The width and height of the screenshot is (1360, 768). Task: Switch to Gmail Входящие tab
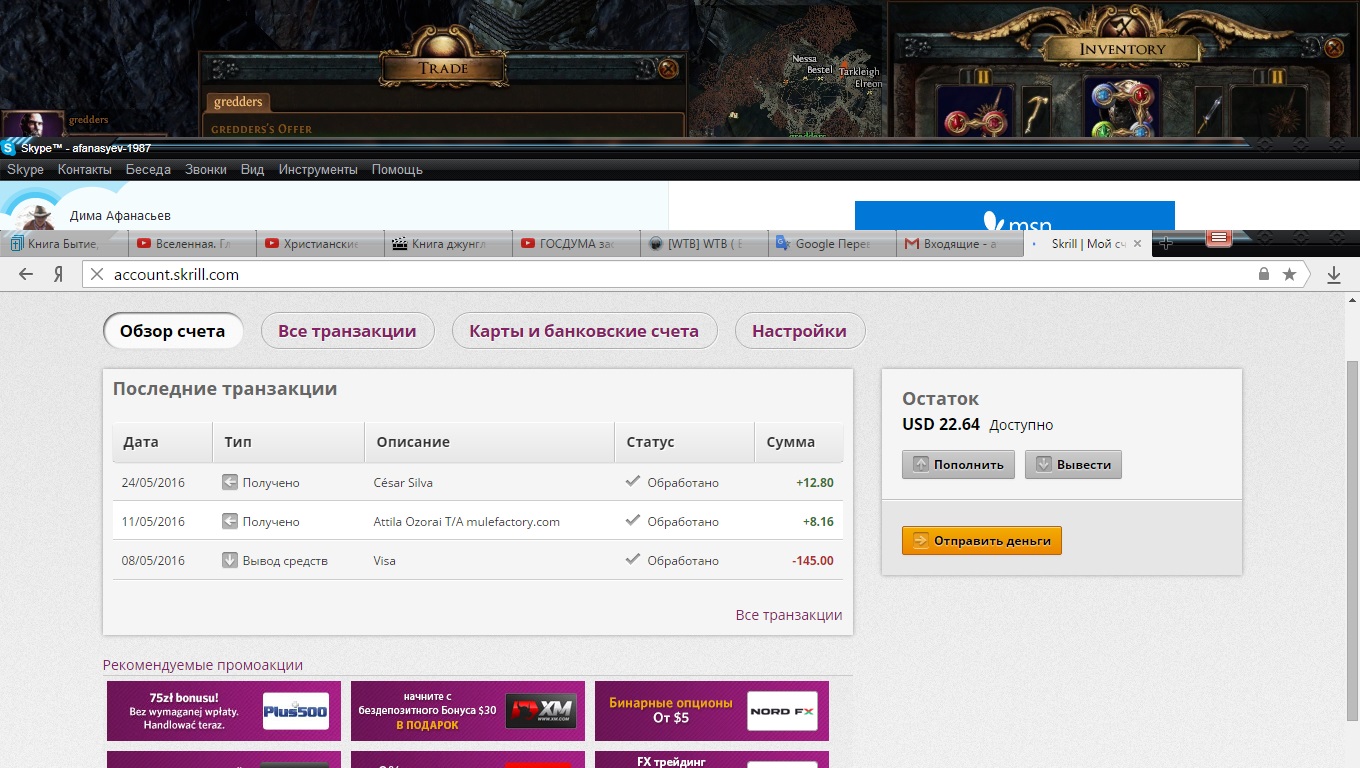[960, 243]
